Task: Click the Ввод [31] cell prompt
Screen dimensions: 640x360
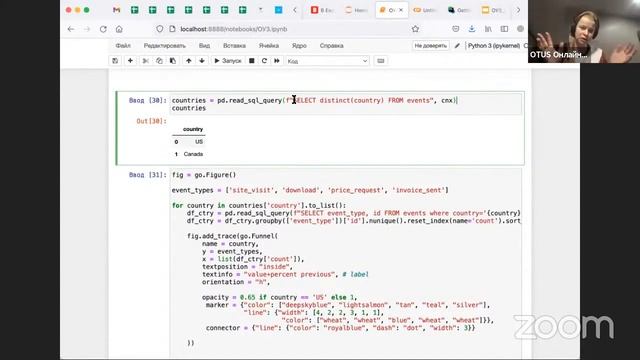Action: click(148, 175)
